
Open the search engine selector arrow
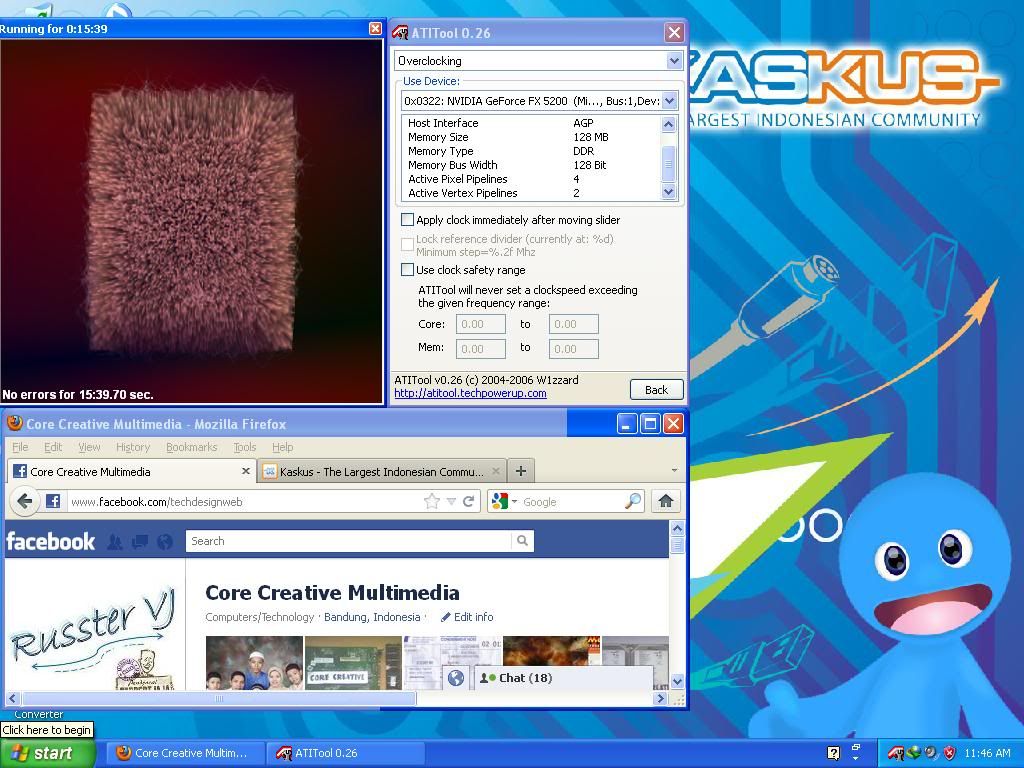pyautogui.click(x=515, y=502)
